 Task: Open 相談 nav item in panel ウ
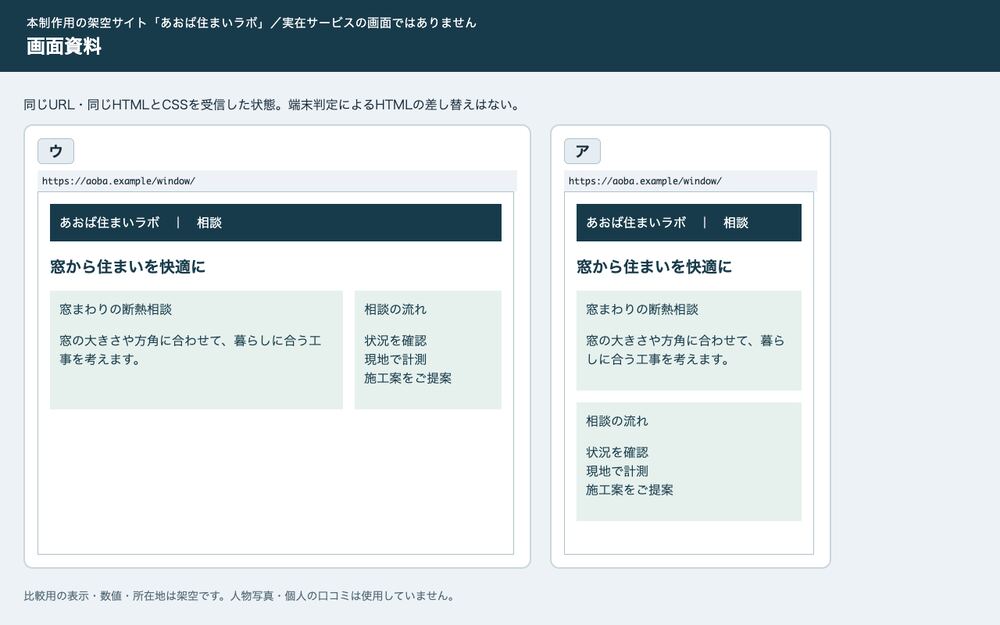coord(209,223)
